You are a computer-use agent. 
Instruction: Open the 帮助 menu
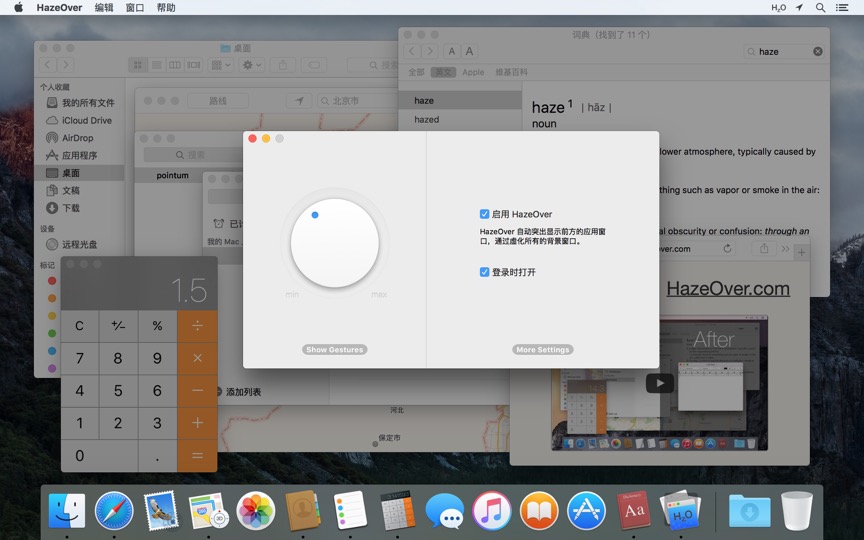[x=166, y=8]
